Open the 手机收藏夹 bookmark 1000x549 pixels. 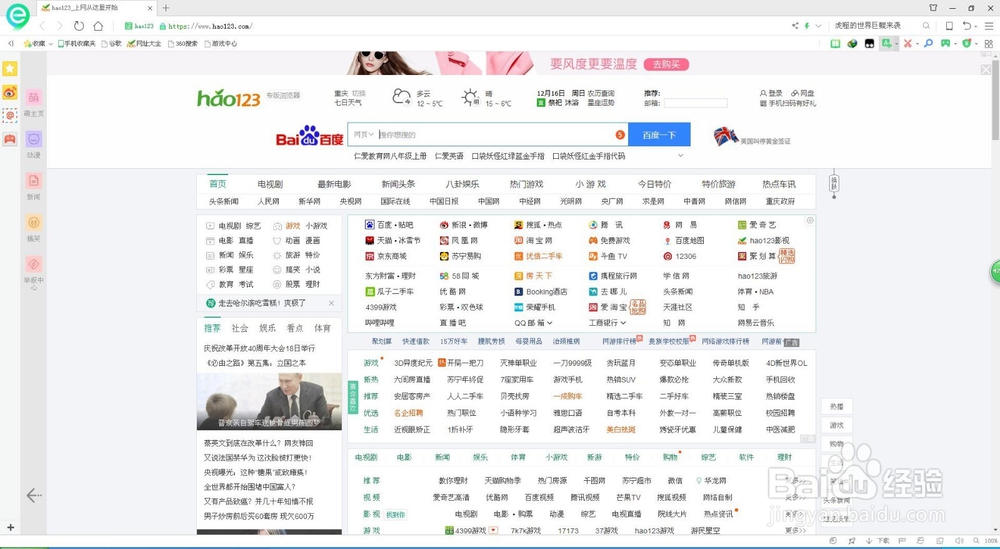click(77, 43)
